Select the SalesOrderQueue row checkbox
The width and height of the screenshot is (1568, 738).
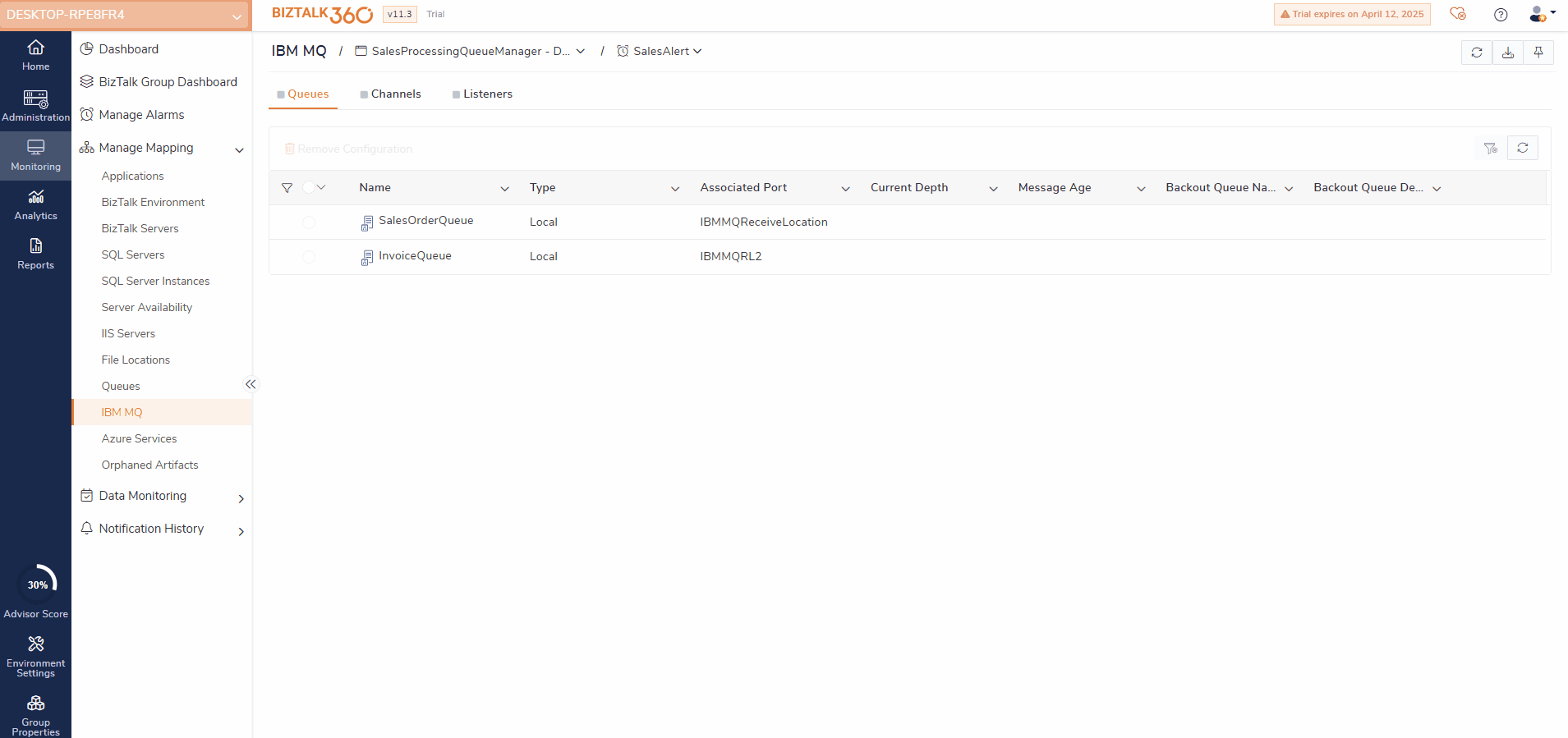(309, 222)
